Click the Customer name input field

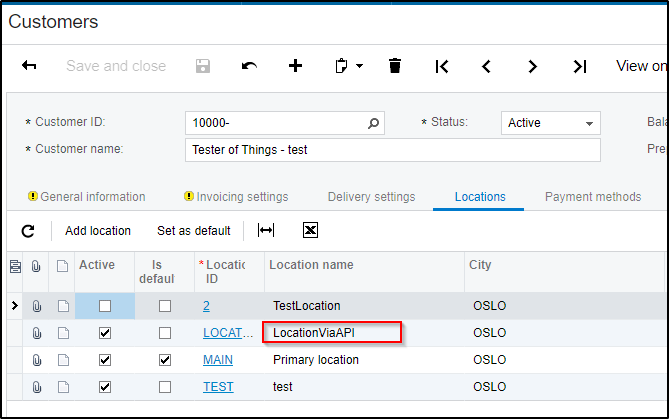[393, 150]
